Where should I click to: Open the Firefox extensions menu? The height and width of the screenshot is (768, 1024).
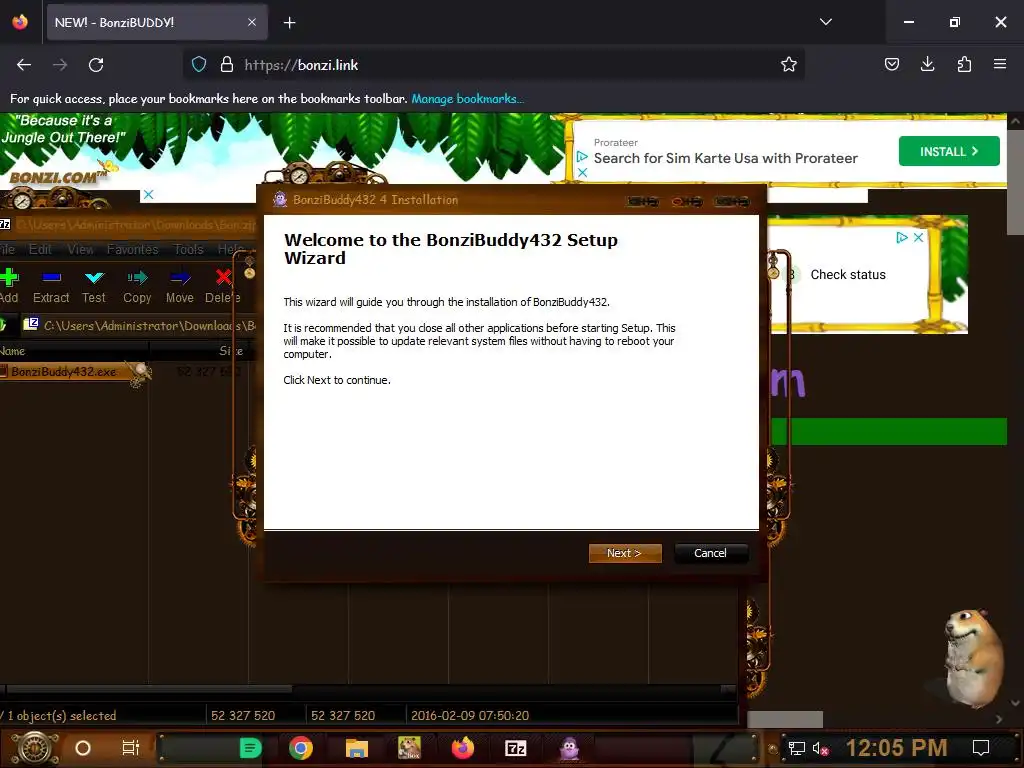[964, 64]
